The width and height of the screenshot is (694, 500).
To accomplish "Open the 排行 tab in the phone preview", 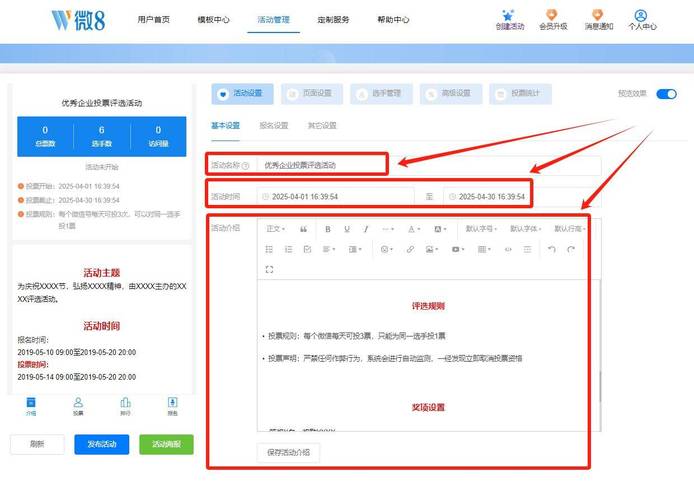I will [x=125, y=406].
